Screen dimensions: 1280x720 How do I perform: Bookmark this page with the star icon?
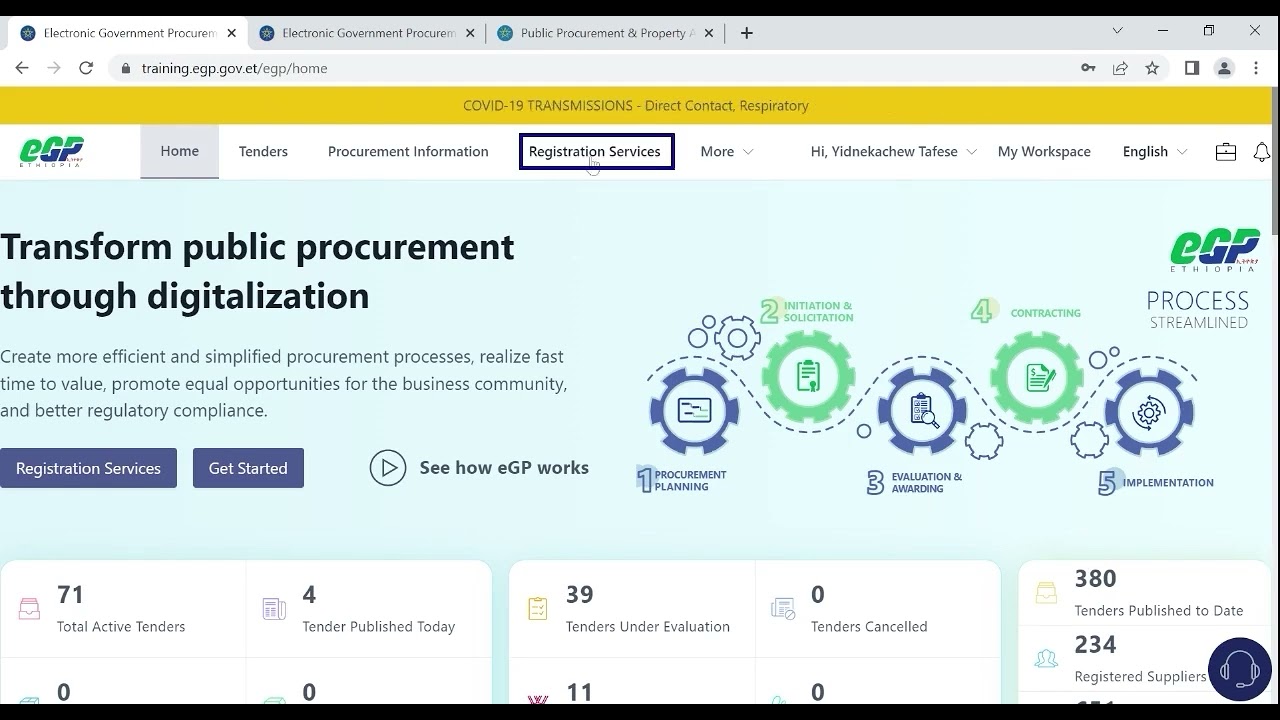pyautogui.click(x=1152, y=68)
